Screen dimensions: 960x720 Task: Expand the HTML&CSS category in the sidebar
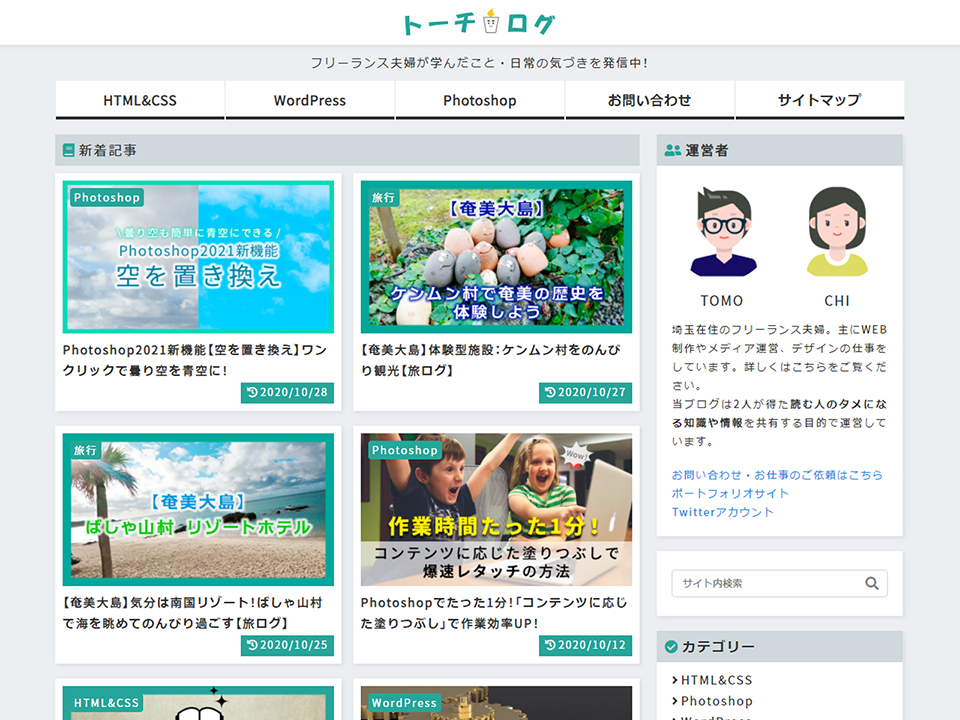tap(716, 680)
